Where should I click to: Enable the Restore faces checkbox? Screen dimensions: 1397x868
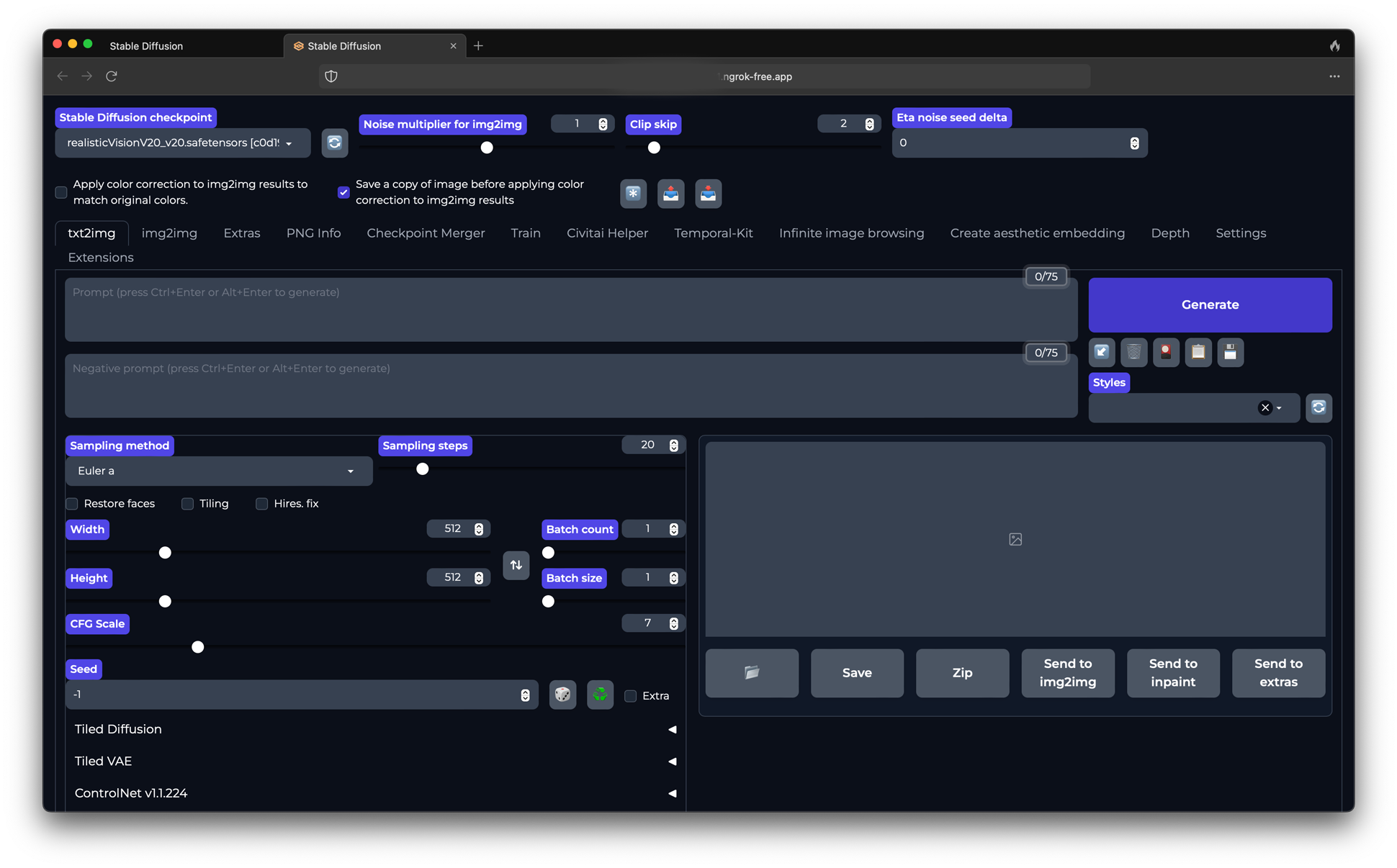coord(72,504)
